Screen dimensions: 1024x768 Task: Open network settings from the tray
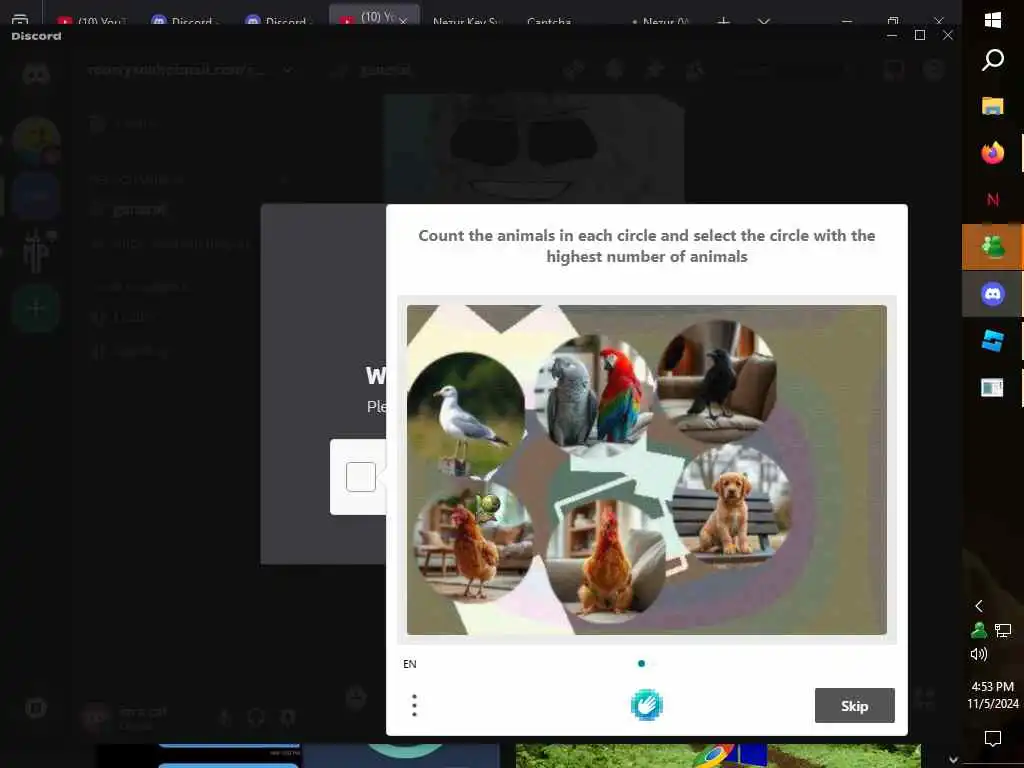pyautogui.click(x=1003, y=630)
